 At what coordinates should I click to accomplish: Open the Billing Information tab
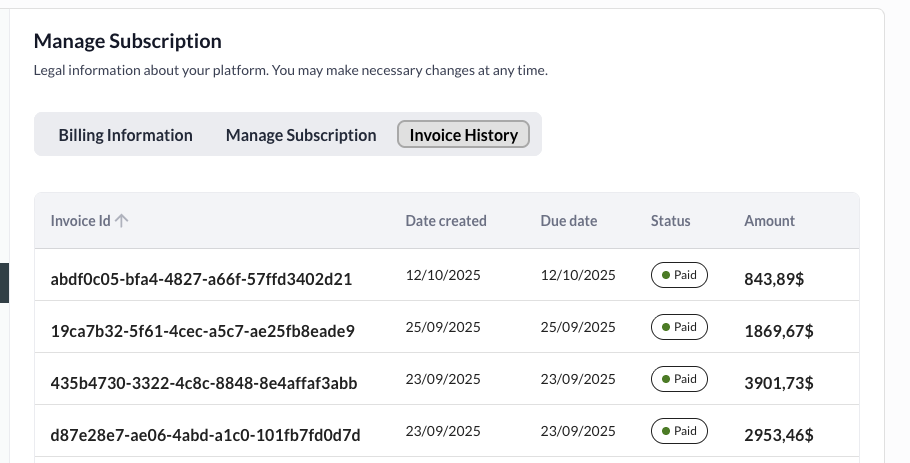[x=125, y=135]
